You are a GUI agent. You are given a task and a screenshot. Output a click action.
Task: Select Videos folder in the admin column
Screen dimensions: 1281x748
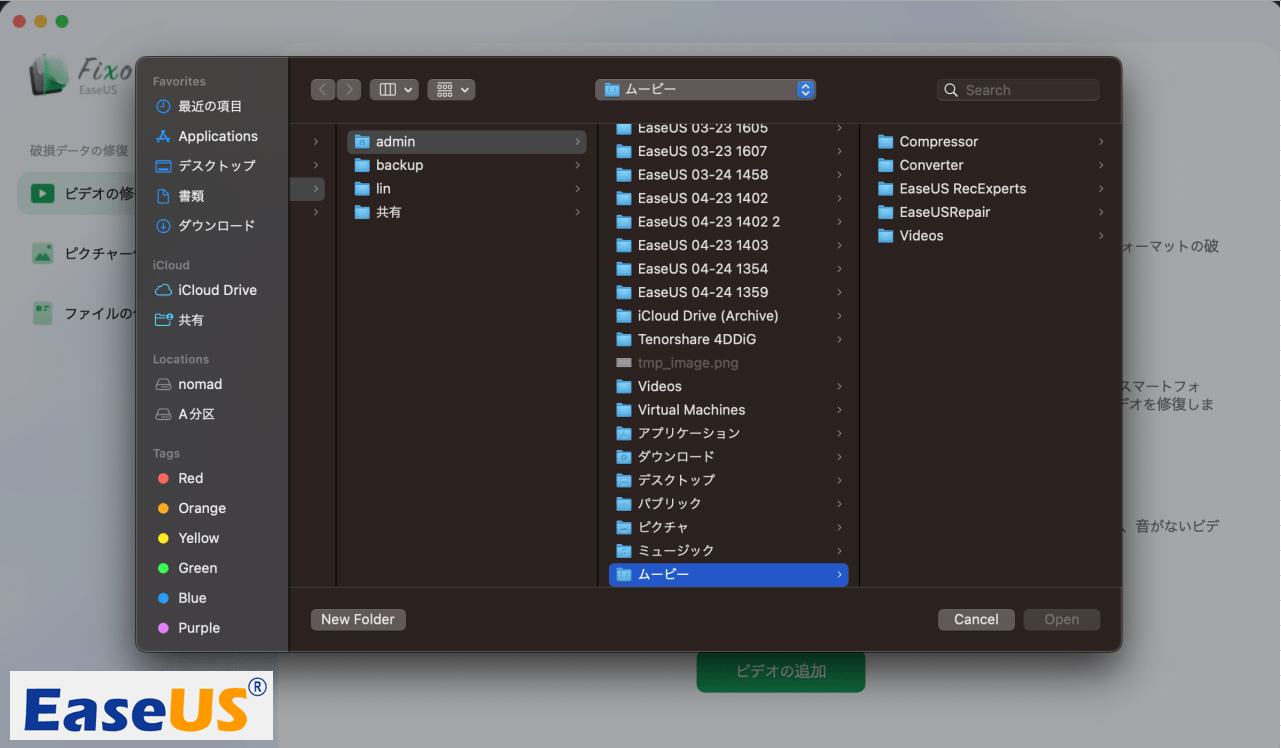[728, 386]
